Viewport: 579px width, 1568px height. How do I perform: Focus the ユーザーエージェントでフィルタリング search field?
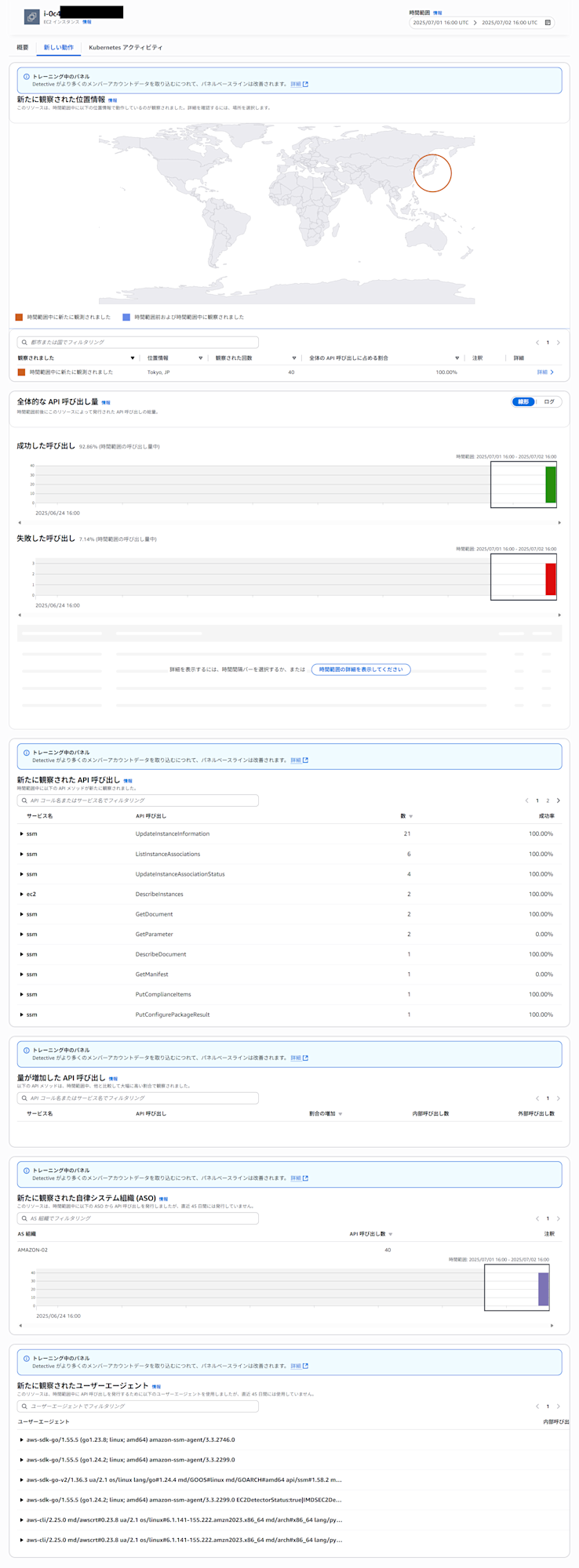coord(138,1406)
